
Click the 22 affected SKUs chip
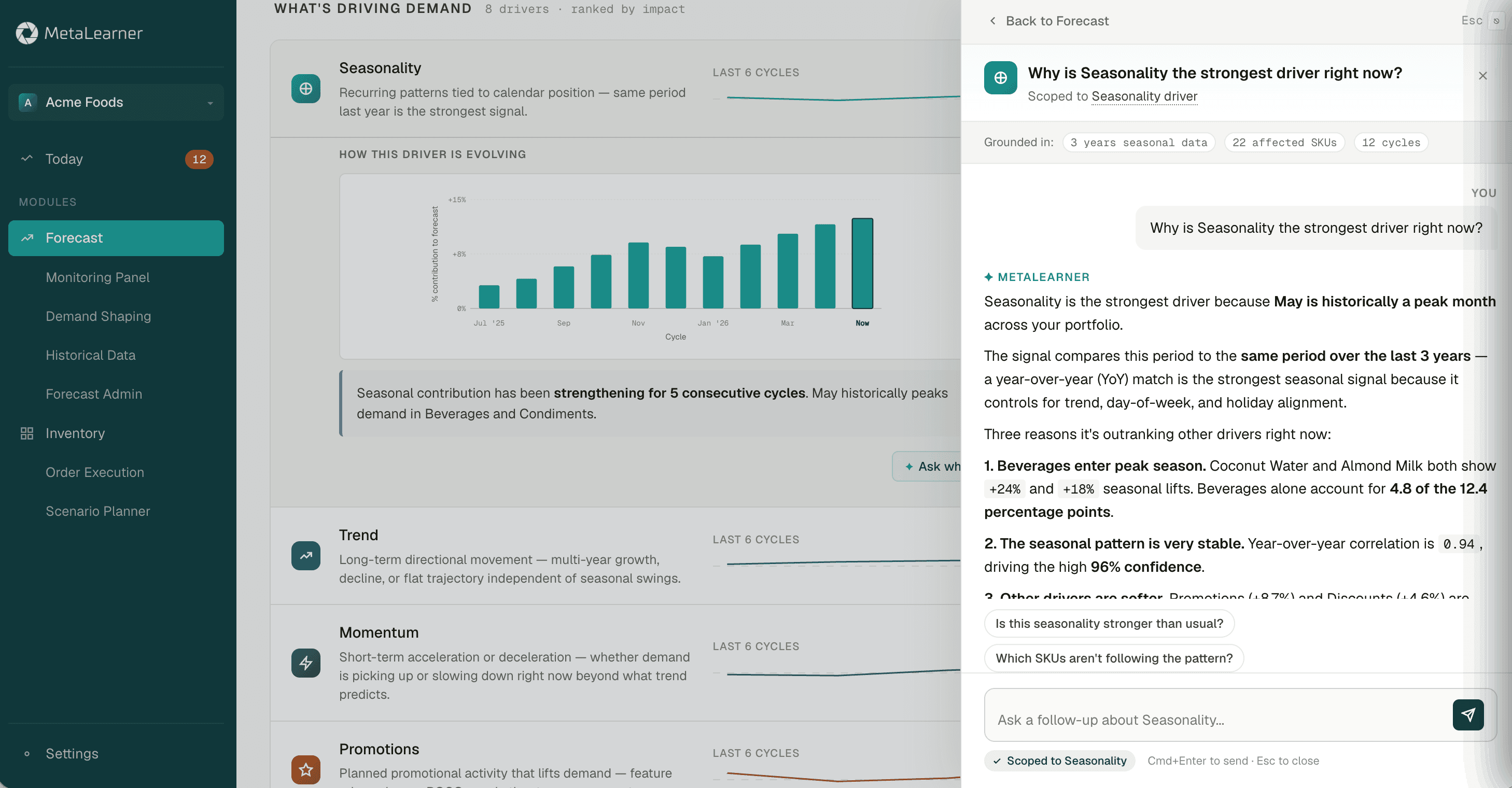[x=1284, y=143]
